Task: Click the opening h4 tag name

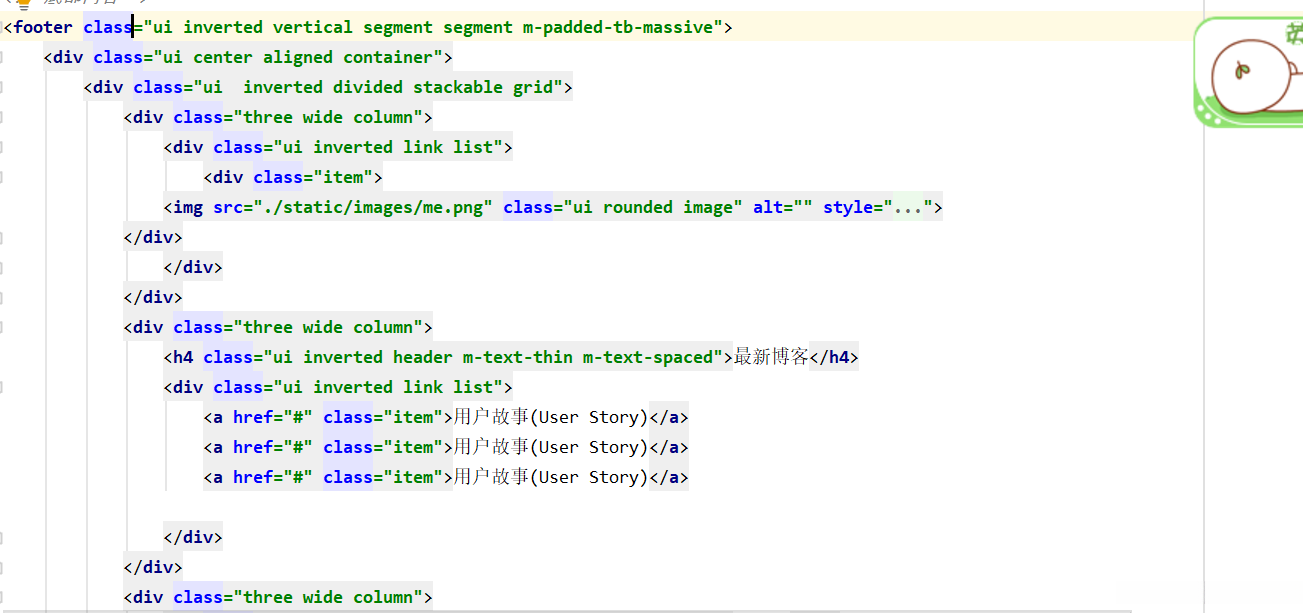Action: (x=183, y=357)
